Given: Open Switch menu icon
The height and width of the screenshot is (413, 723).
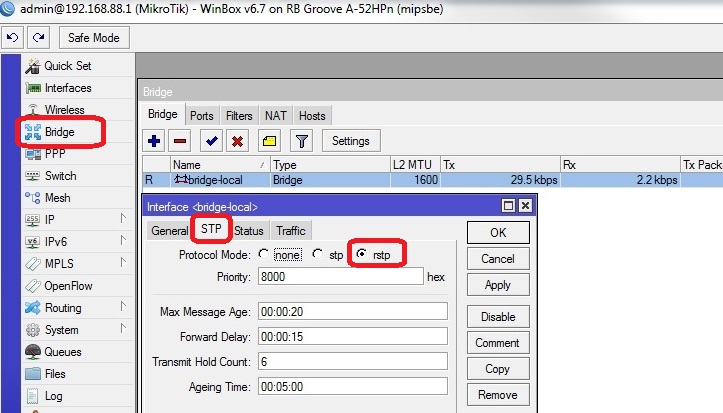Looking at the screenshot, I should [x=33, y=176].
